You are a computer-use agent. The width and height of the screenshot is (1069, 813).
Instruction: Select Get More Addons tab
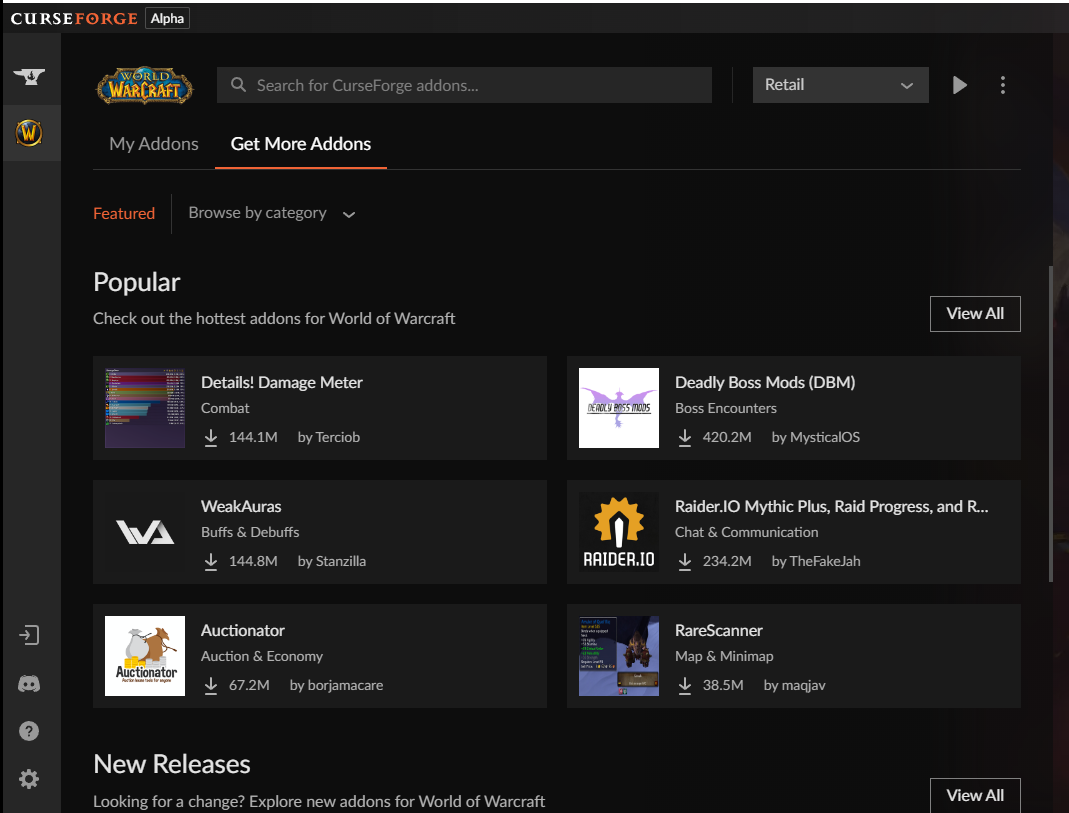click(x=301, y=144)
